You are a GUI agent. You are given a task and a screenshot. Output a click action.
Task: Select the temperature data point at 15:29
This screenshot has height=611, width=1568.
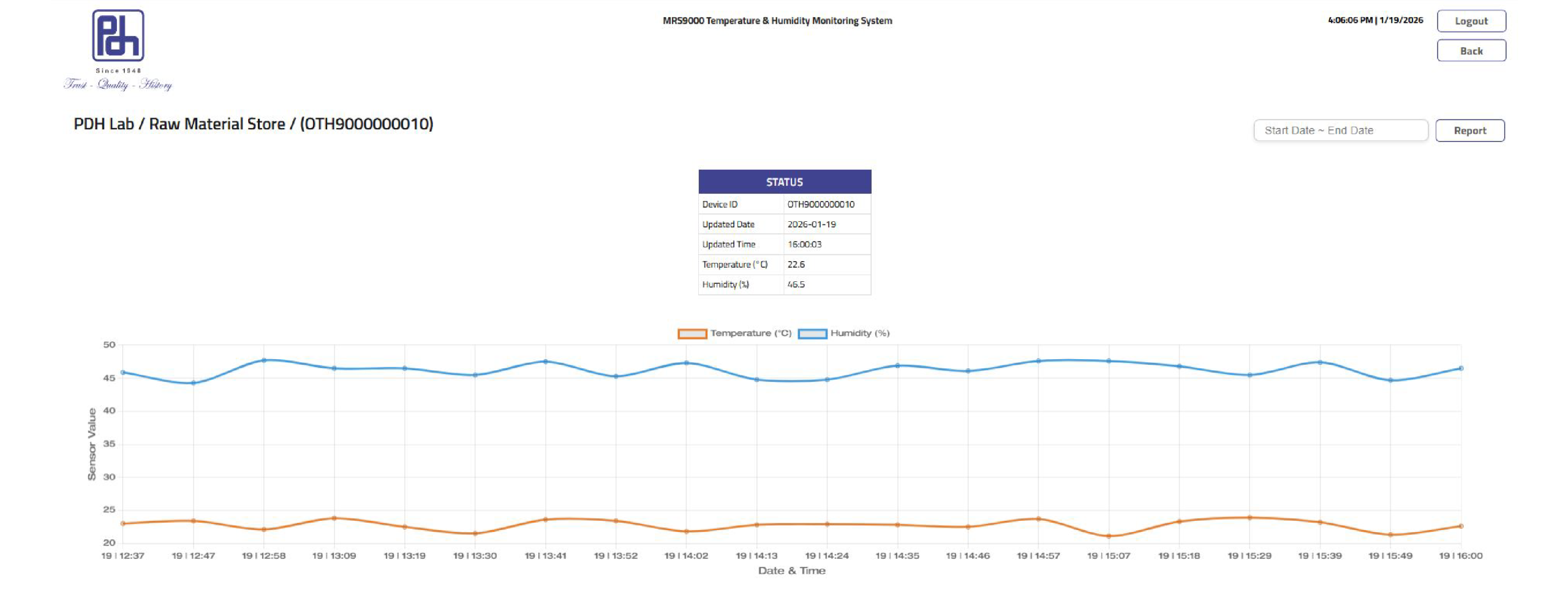point(1249,518)
